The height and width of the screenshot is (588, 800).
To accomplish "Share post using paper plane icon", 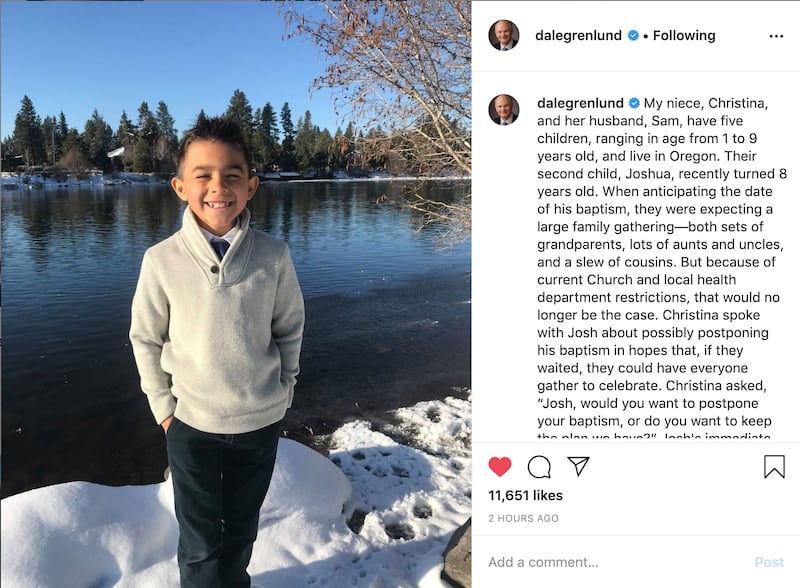I will [x=578, y=466].
